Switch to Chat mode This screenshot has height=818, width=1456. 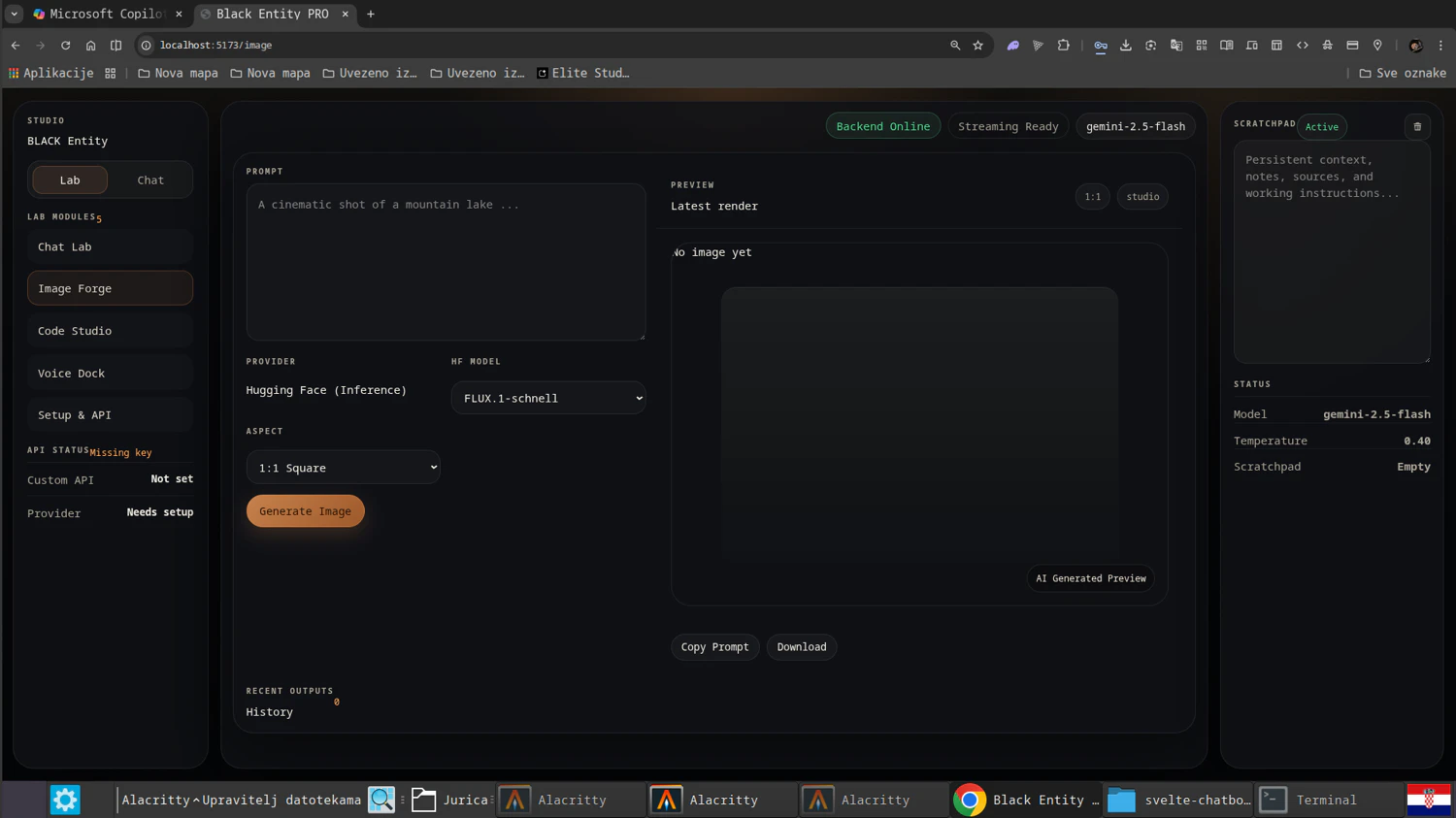point(150,180)
